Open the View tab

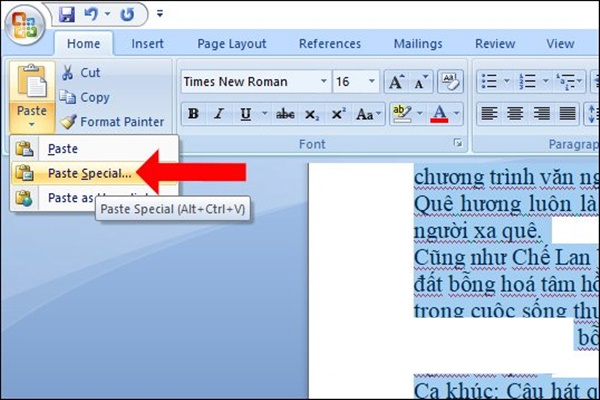560,44
